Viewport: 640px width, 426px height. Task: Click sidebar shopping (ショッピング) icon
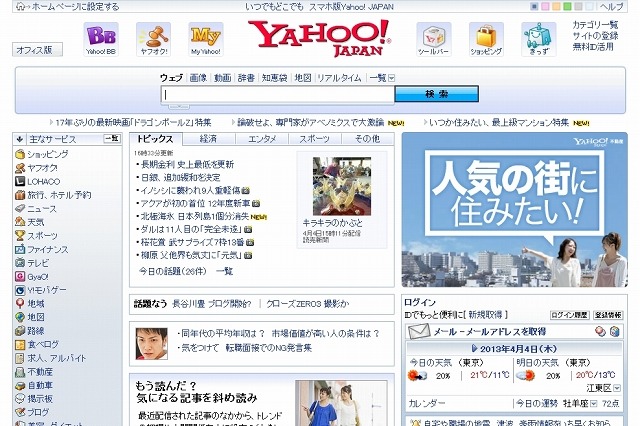pyautogui.click(x=20, y=154)
